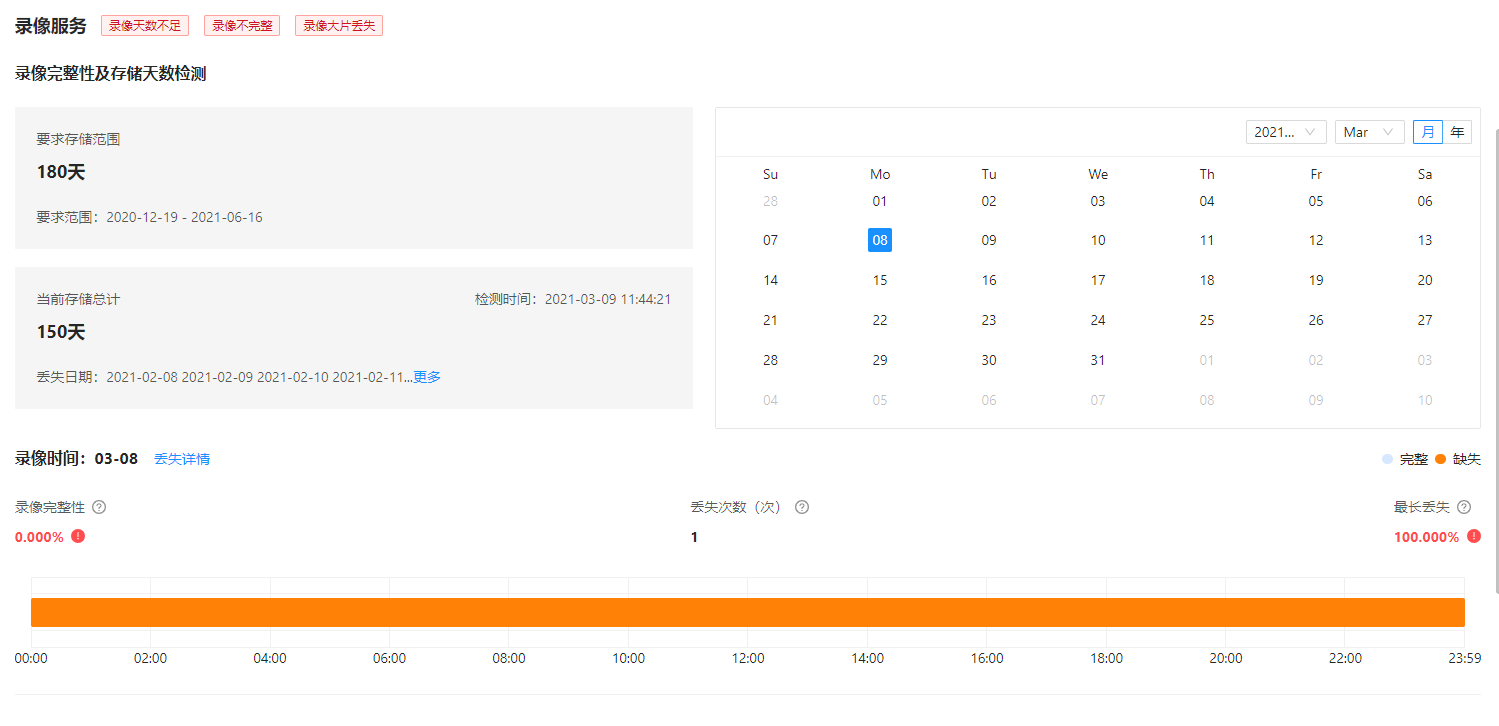Click red warning icon beside 100.000%
The width and height of the screenshot is (1499, 726).
(1474, 536)
